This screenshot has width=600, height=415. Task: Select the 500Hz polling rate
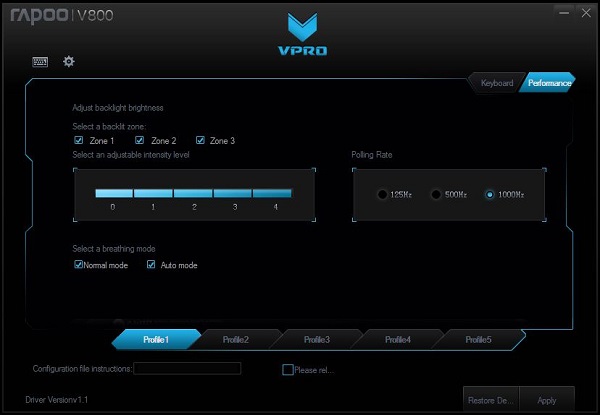point(436,194)
